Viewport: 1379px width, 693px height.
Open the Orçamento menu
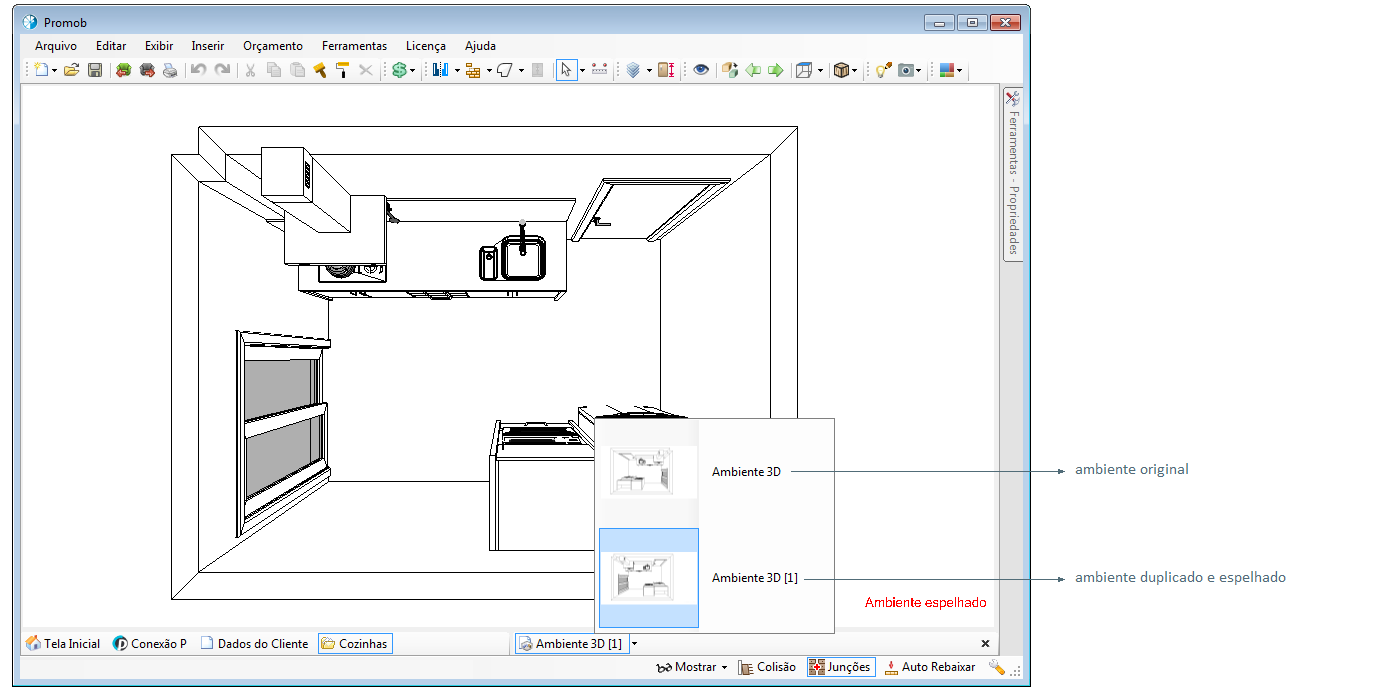(x=273, y=46)
